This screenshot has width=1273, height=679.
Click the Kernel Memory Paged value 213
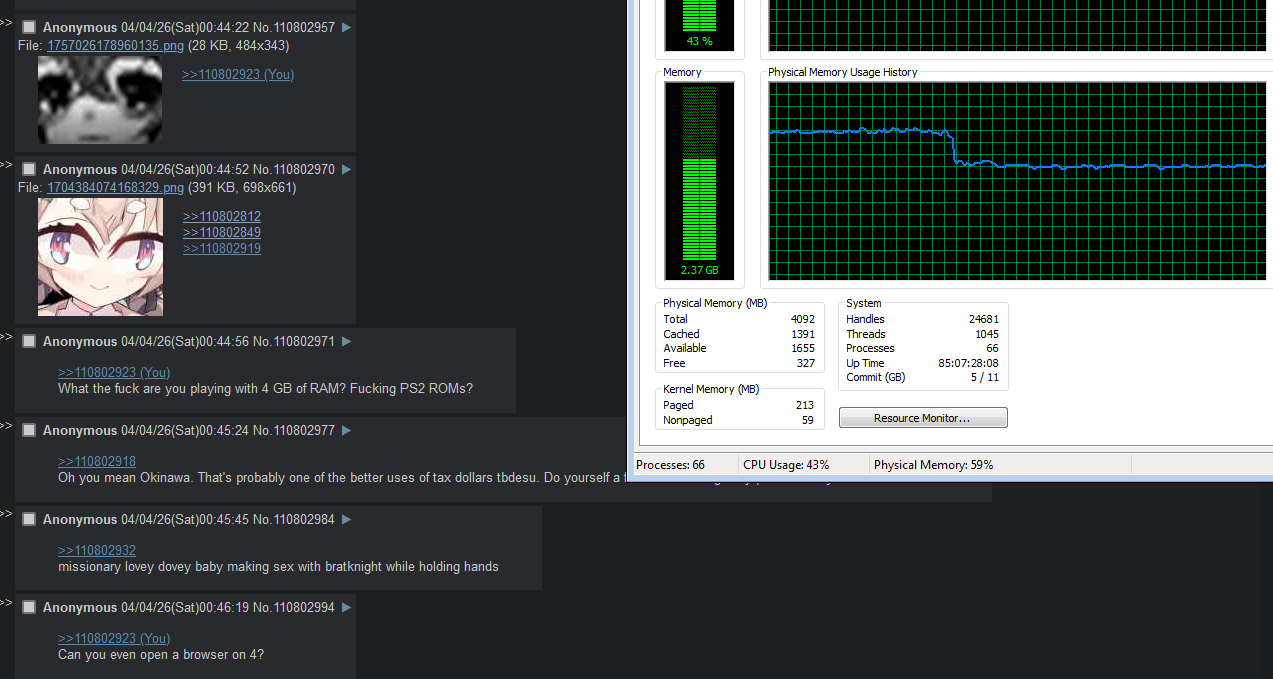coord(805,405)
